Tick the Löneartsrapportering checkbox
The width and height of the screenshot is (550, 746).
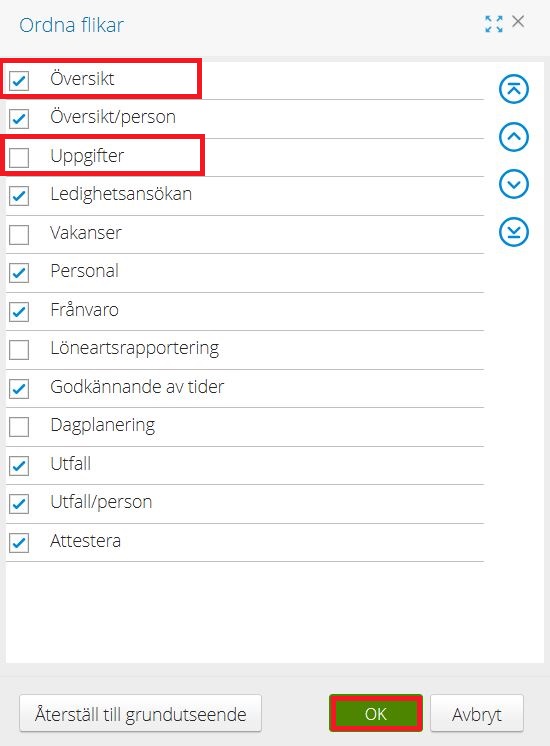click(19, 350)
